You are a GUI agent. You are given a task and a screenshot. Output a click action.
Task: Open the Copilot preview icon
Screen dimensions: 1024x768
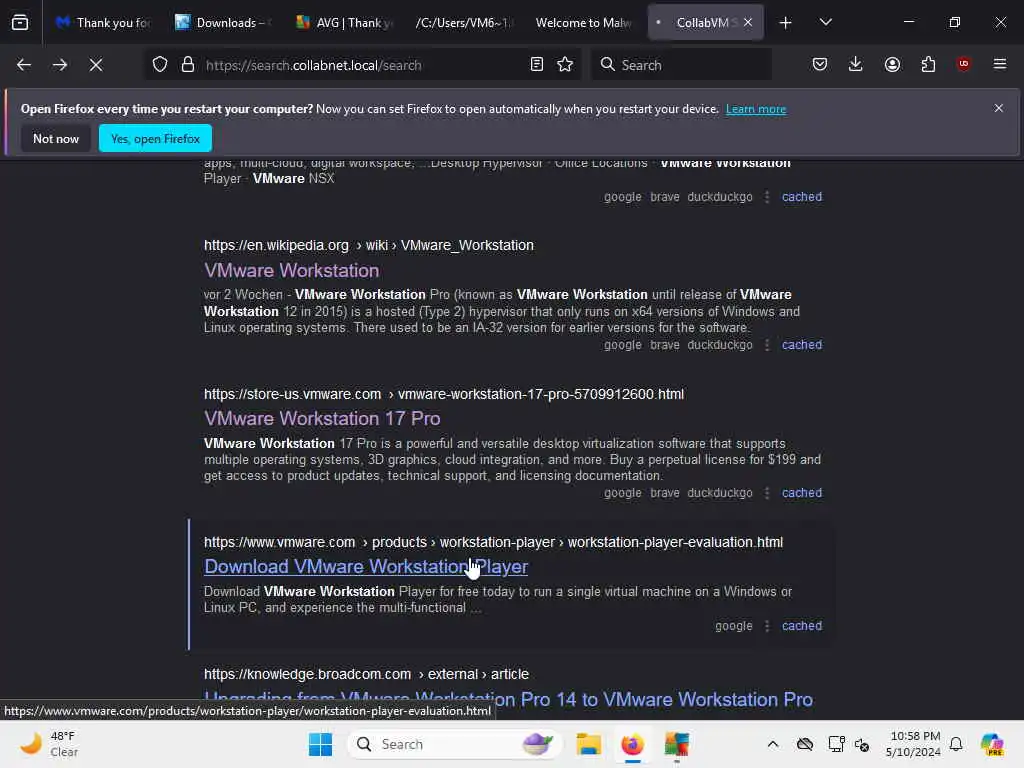pyautogui.click(x=992, y=744)
